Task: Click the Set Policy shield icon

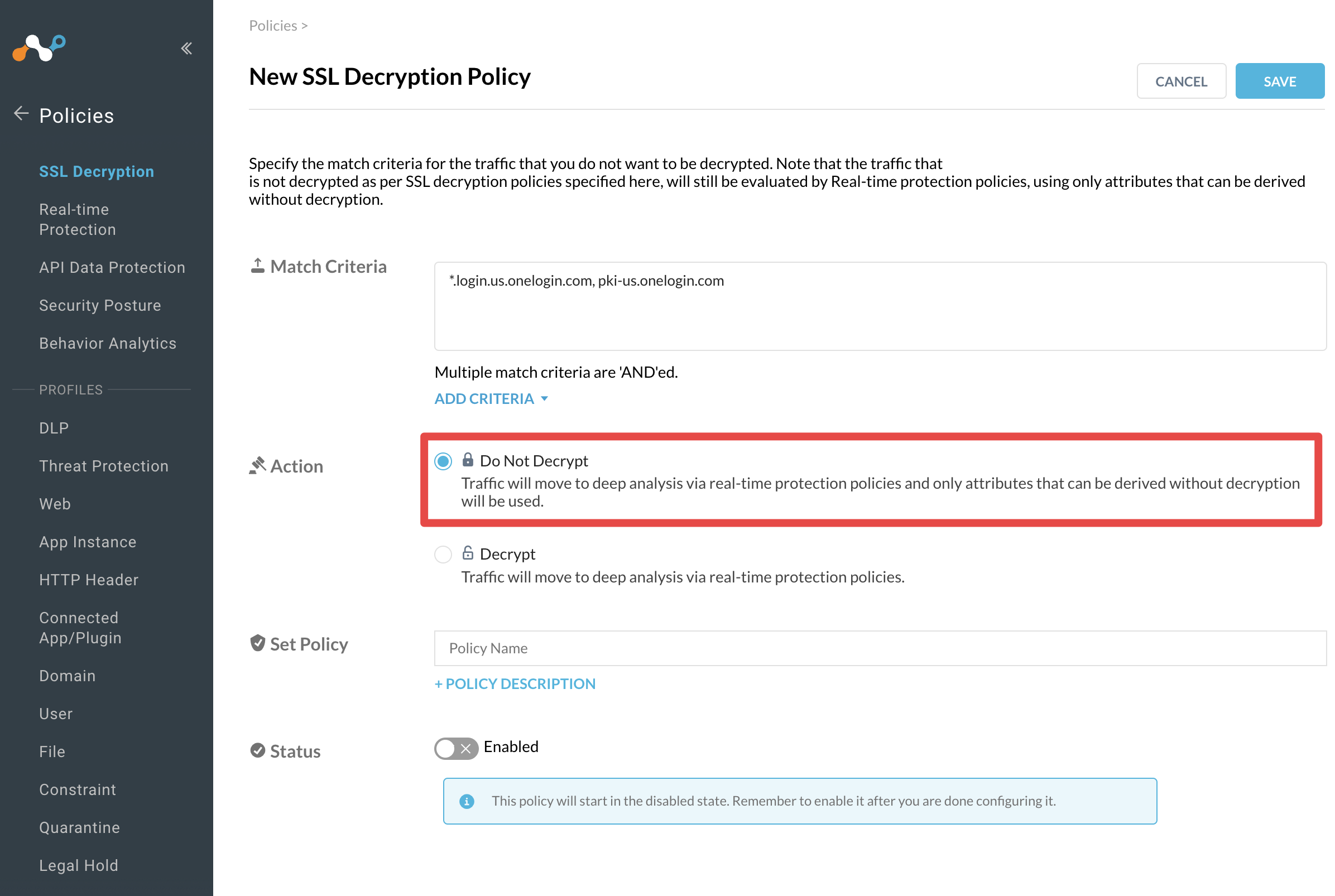Action: pos(258,643)
